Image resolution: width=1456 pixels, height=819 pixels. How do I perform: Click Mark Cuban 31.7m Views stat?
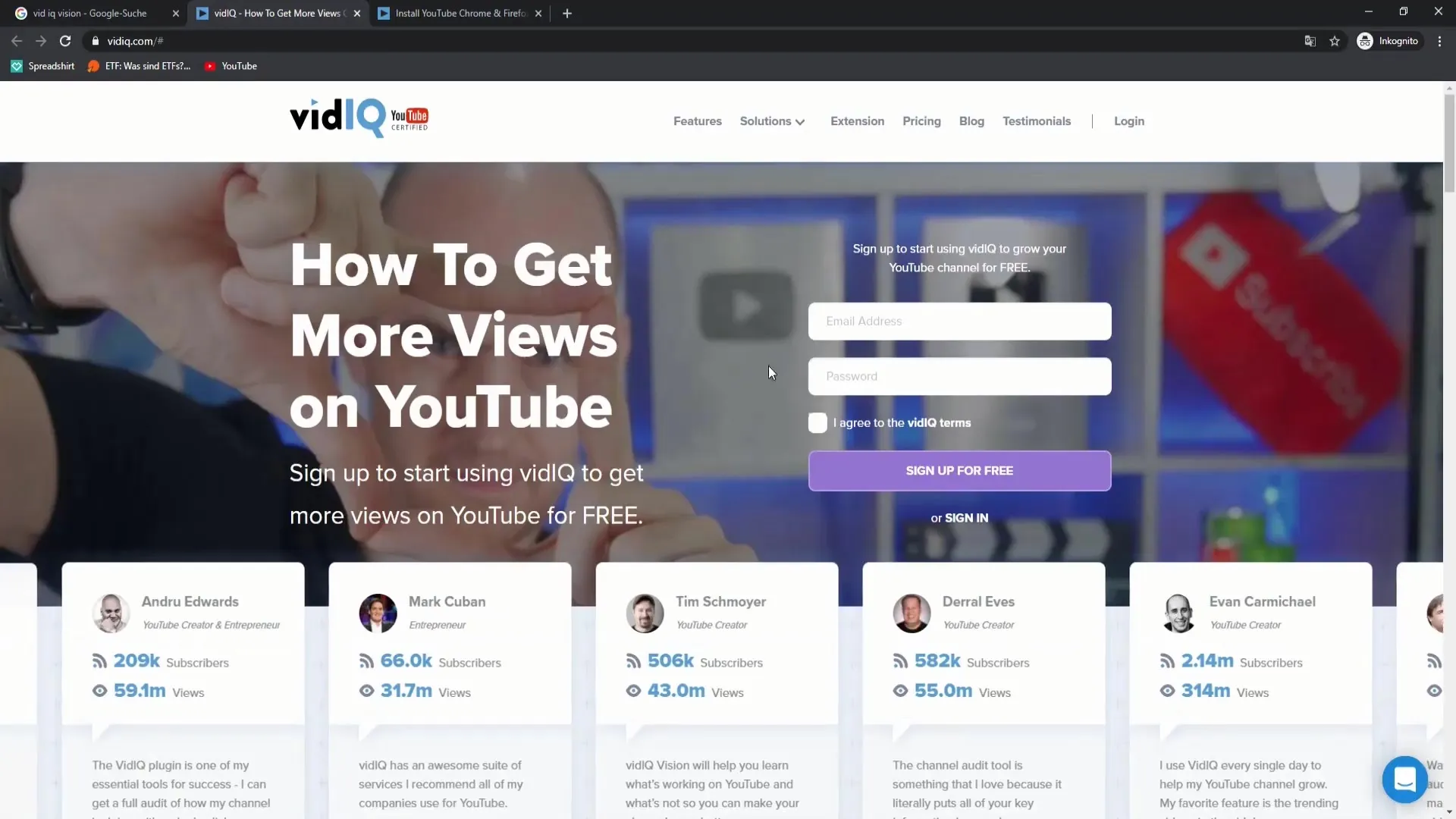pos(416,691)
